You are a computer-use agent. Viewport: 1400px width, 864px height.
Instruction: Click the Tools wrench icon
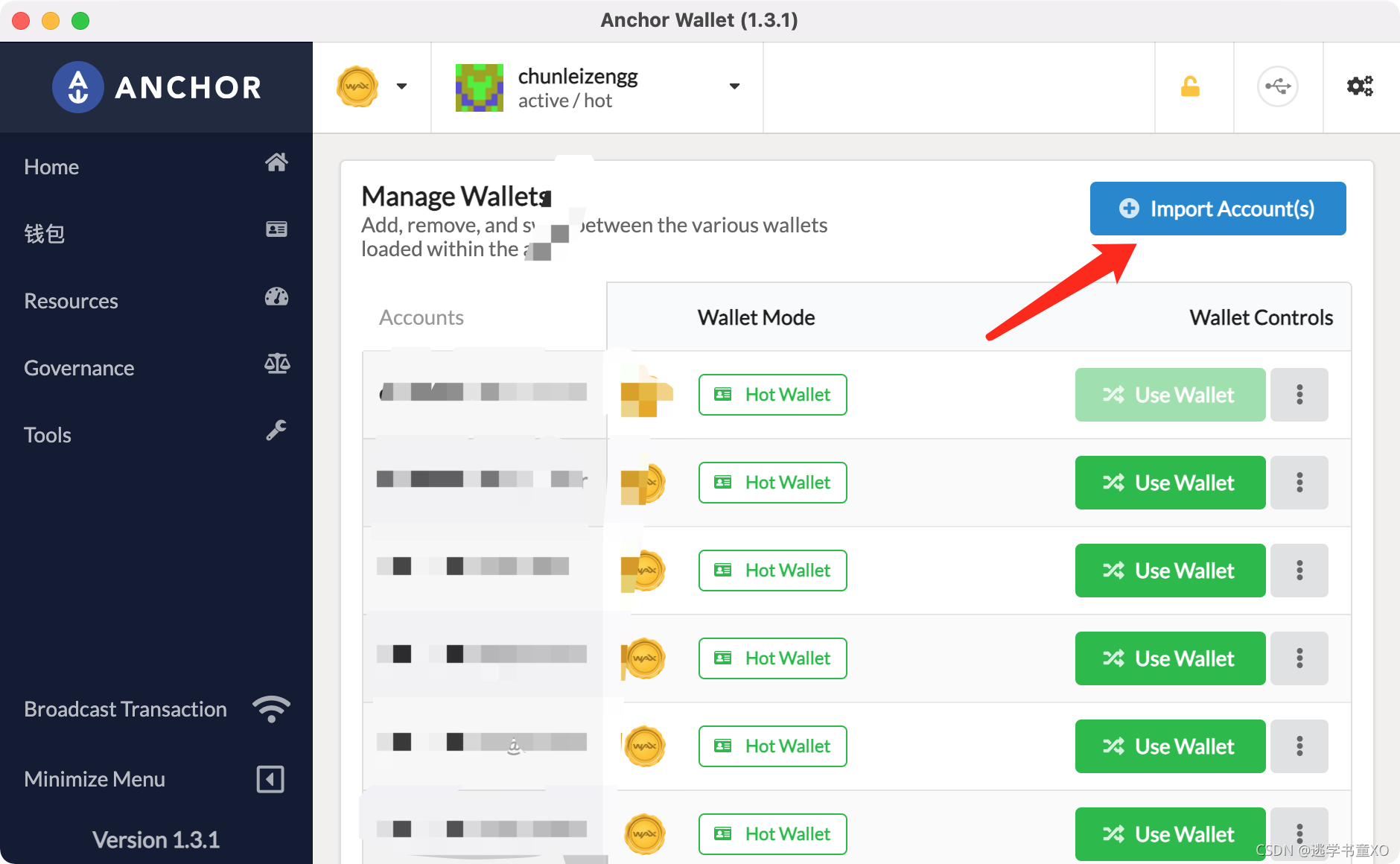(276, 431)
